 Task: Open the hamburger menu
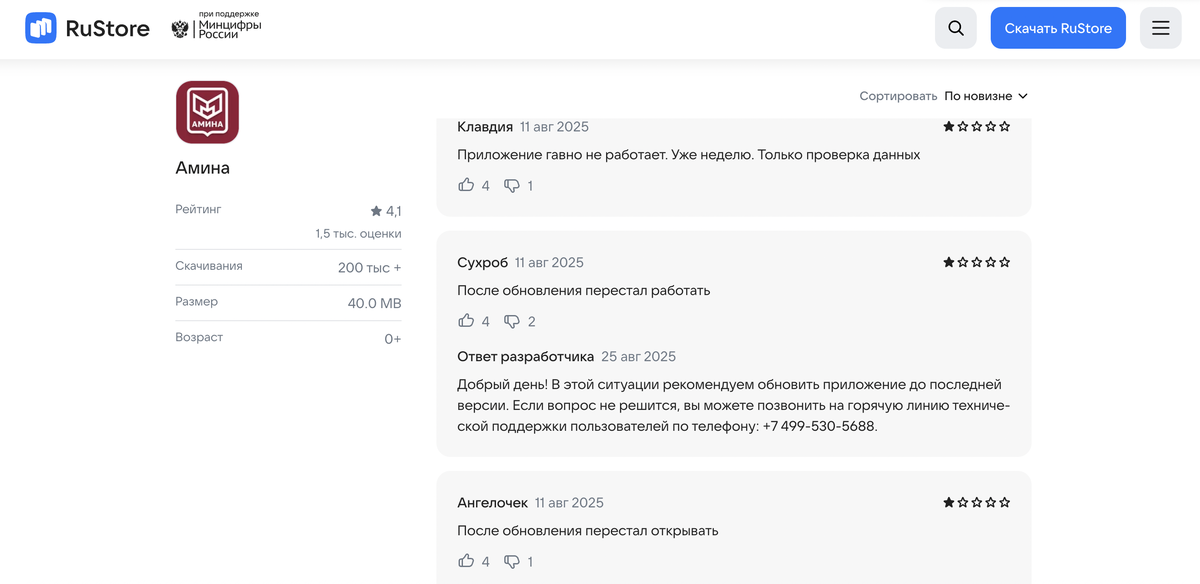pyautogui.click(x=1160, y=28)
